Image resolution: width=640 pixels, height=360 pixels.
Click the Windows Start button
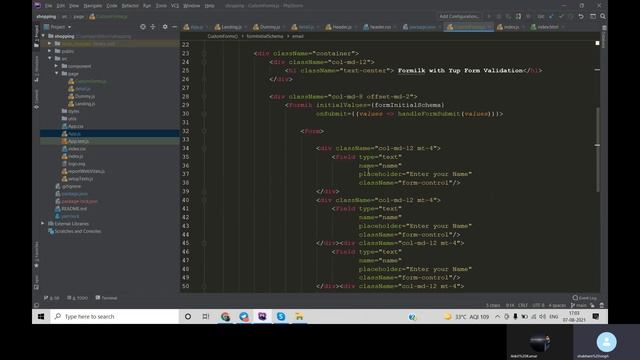point(41,316)
